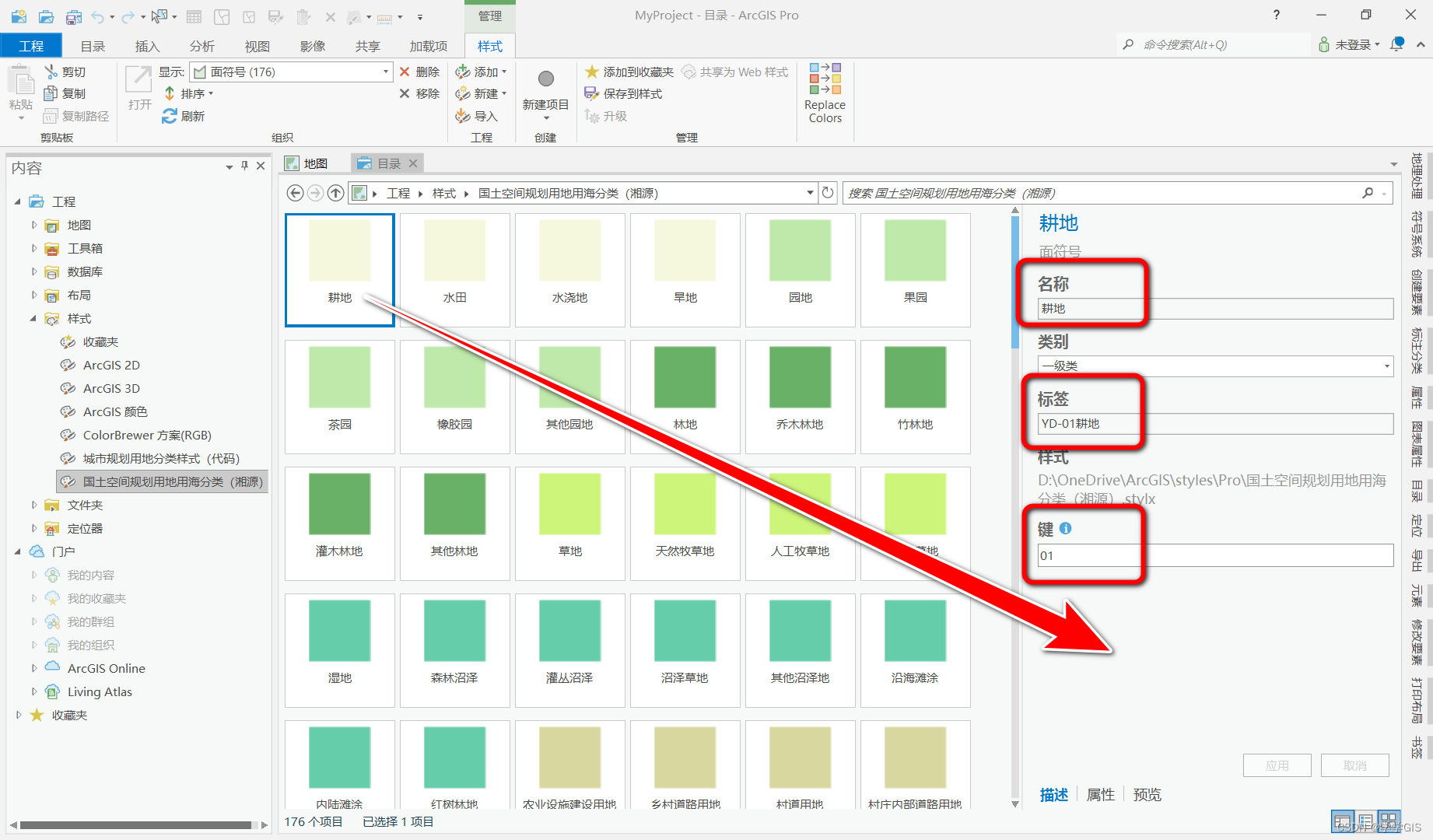Select the 草地 symbol swatch

[x=570, y=523]
